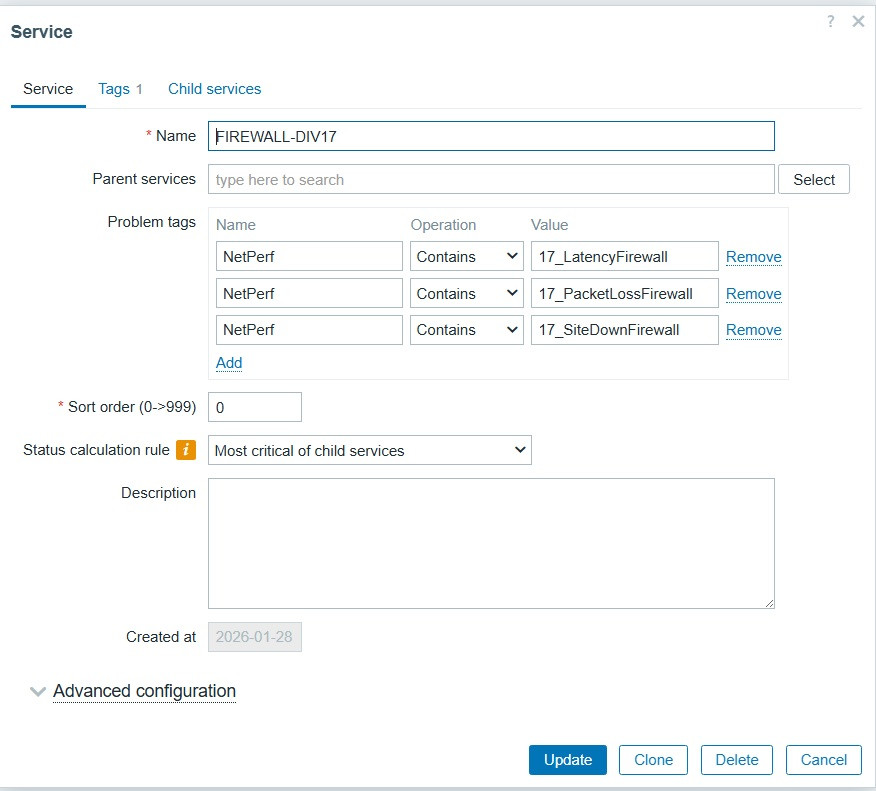Click the Delete button
Screen dimensions: 876x791
[x=737, y=760]
